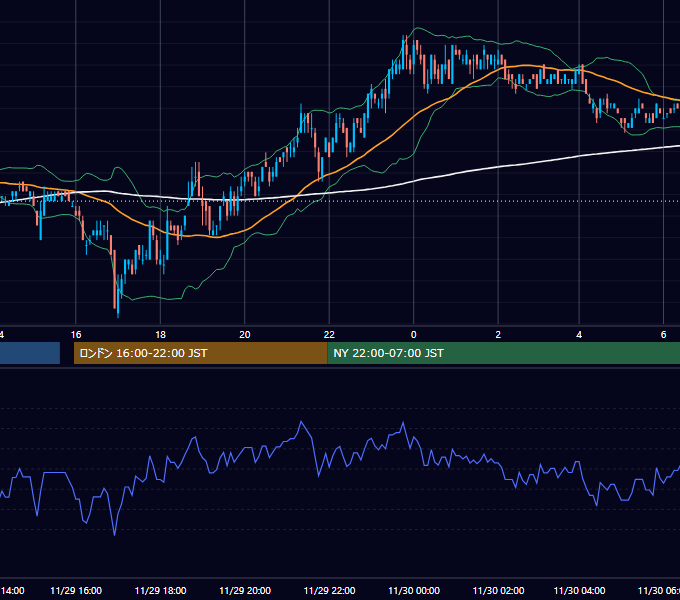Click the ロンドン 16:00-22:00 JST session bar
This screenshot has width=680, height=600.
pos(200,353)
